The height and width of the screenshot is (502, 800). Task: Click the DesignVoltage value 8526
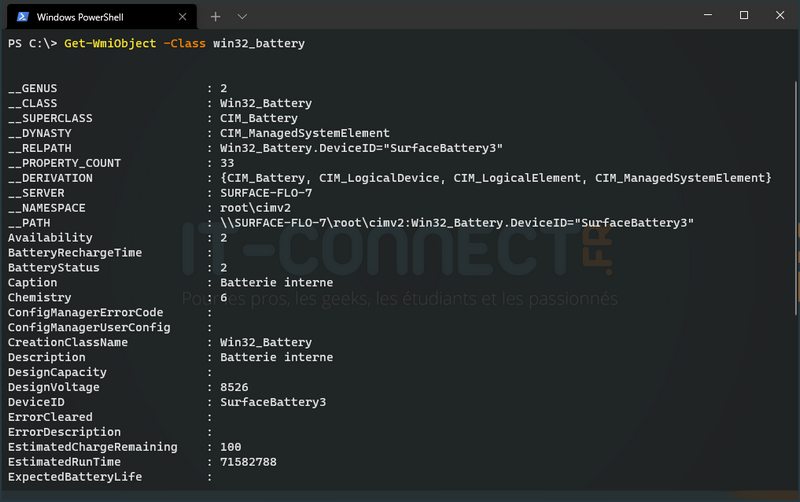(234, 387)
